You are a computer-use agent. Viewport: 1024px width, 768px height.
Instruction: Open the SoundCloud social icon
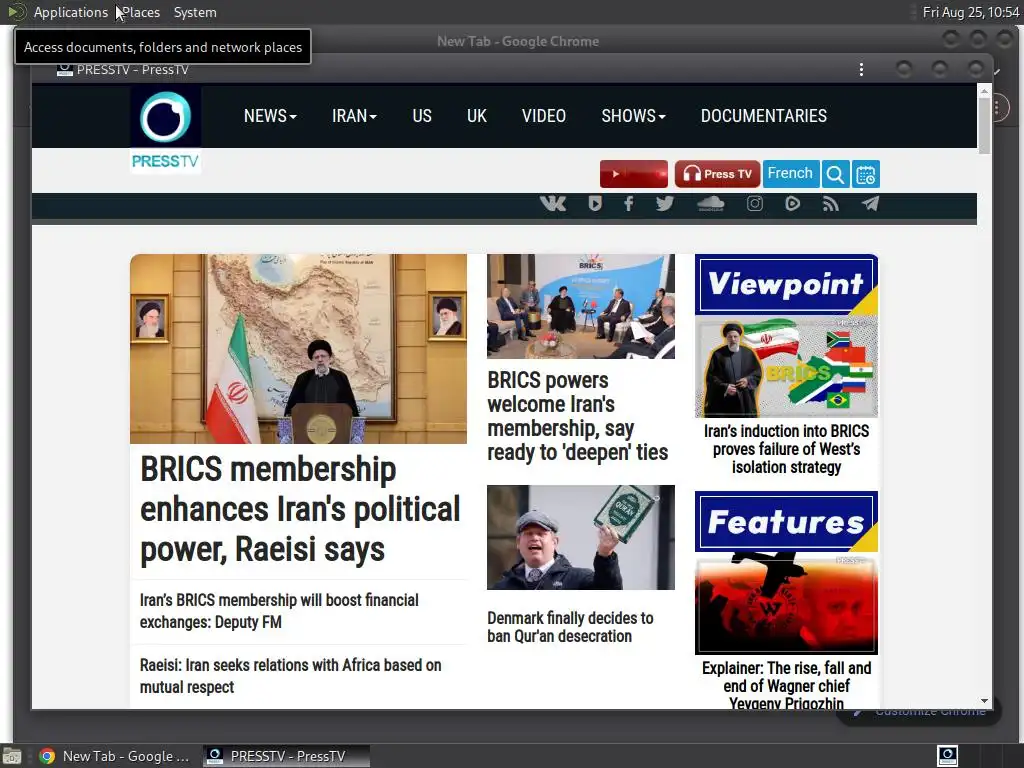point(711,204)
